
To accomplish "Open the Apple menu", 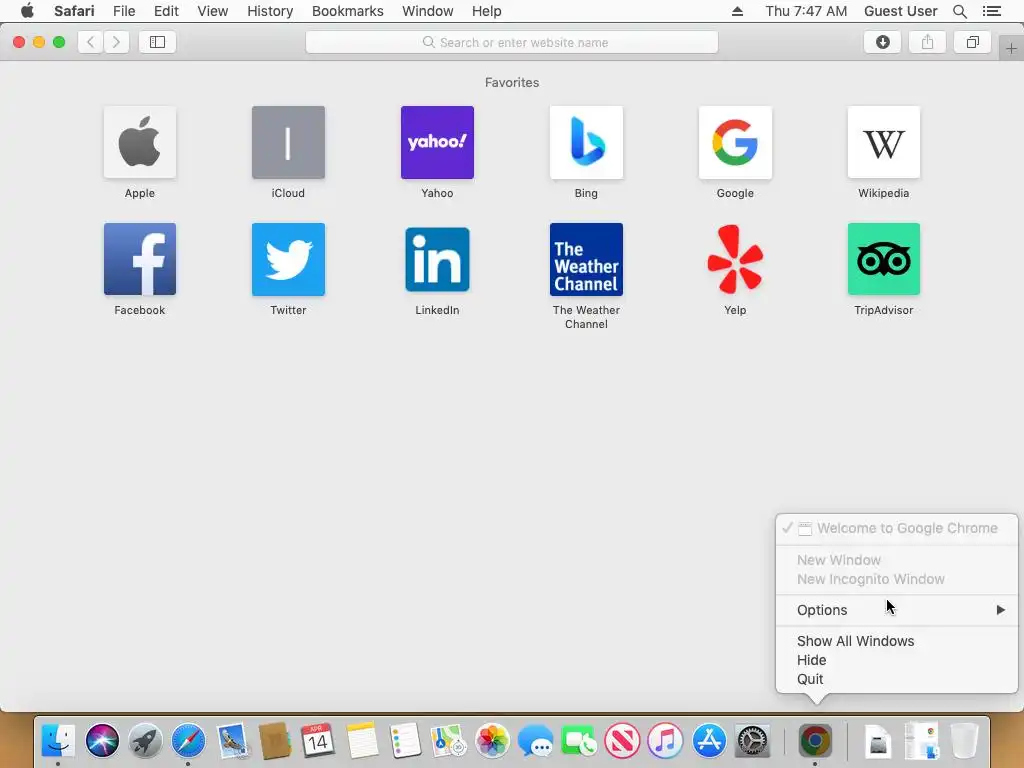I will click(27, 11).
